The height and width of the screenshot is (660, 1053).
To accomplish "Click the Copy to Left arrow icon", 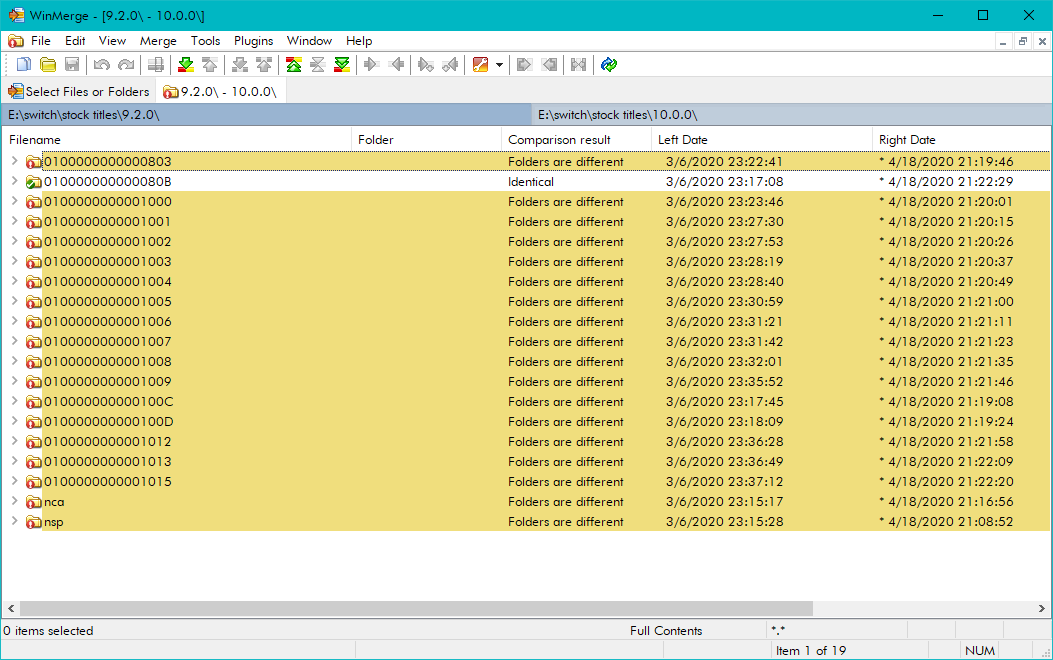I will [x=396, y=64].
